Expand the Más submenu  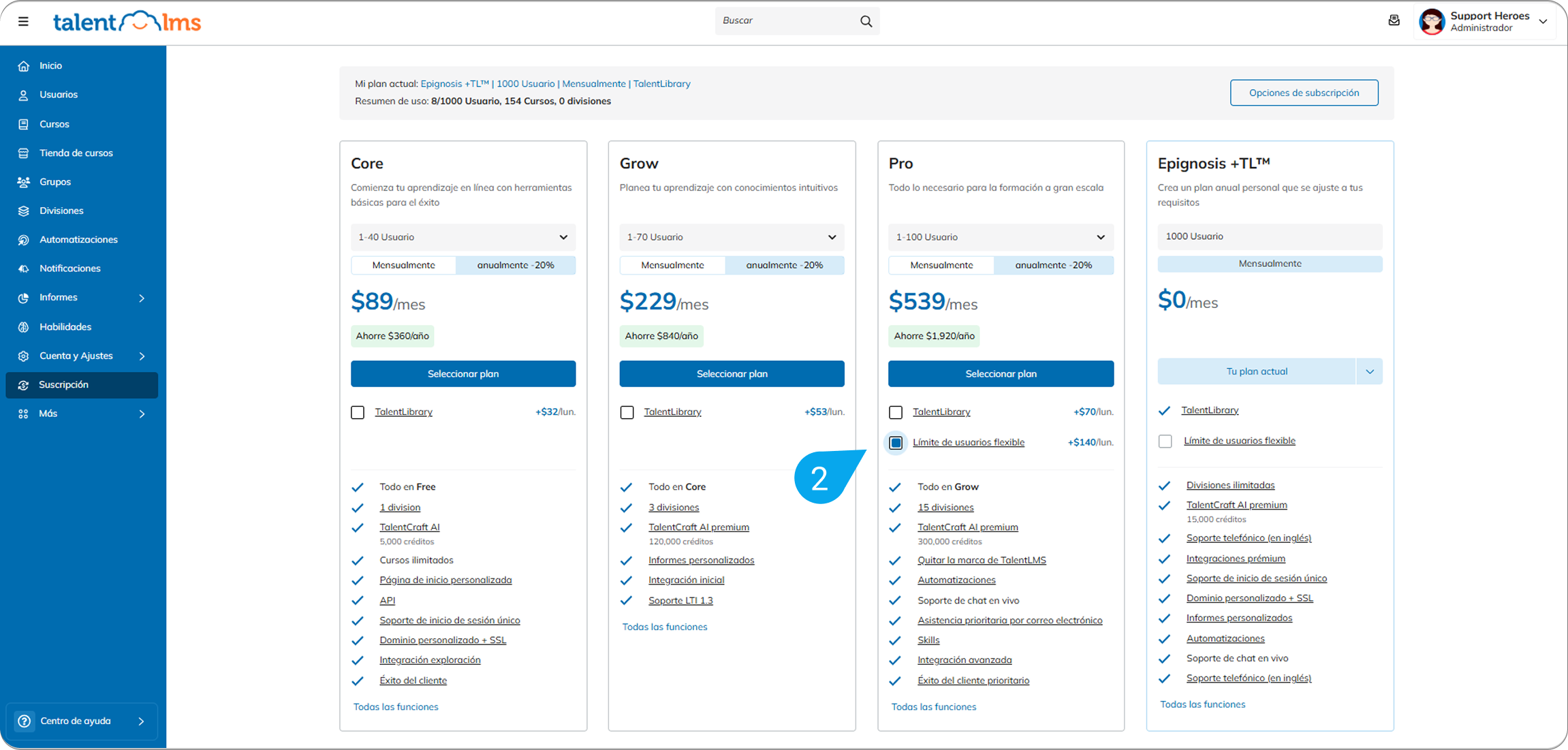[x=142, y=414]
